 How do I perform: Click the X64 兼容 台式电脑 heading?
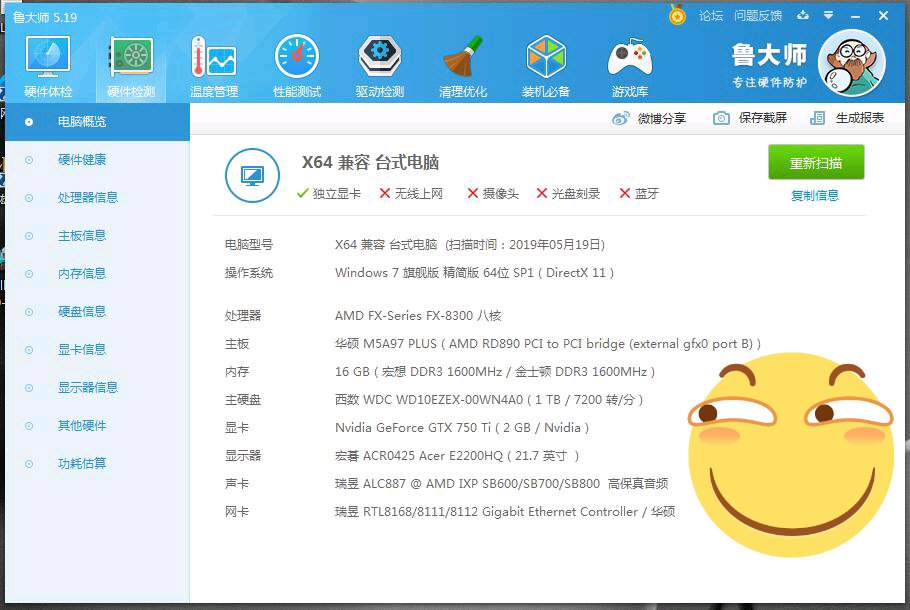(x=370, y=162)
